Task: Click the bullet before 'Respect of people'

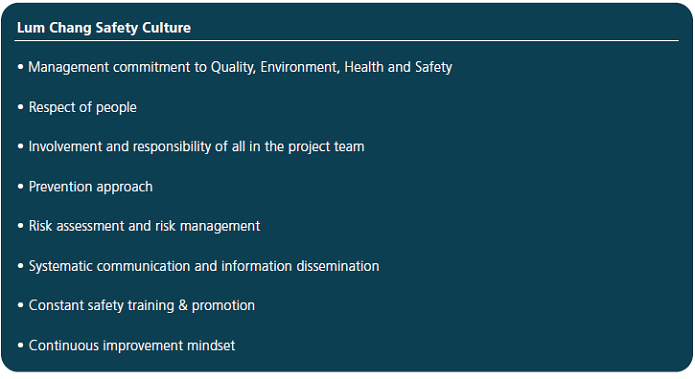Action: (20, 107)
